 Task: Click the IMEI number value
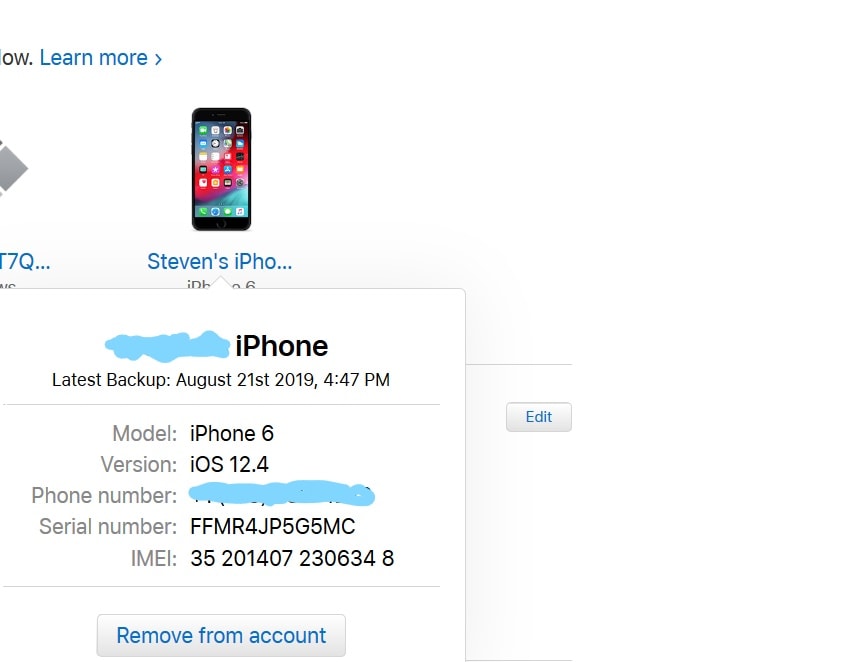pos(292,558)
